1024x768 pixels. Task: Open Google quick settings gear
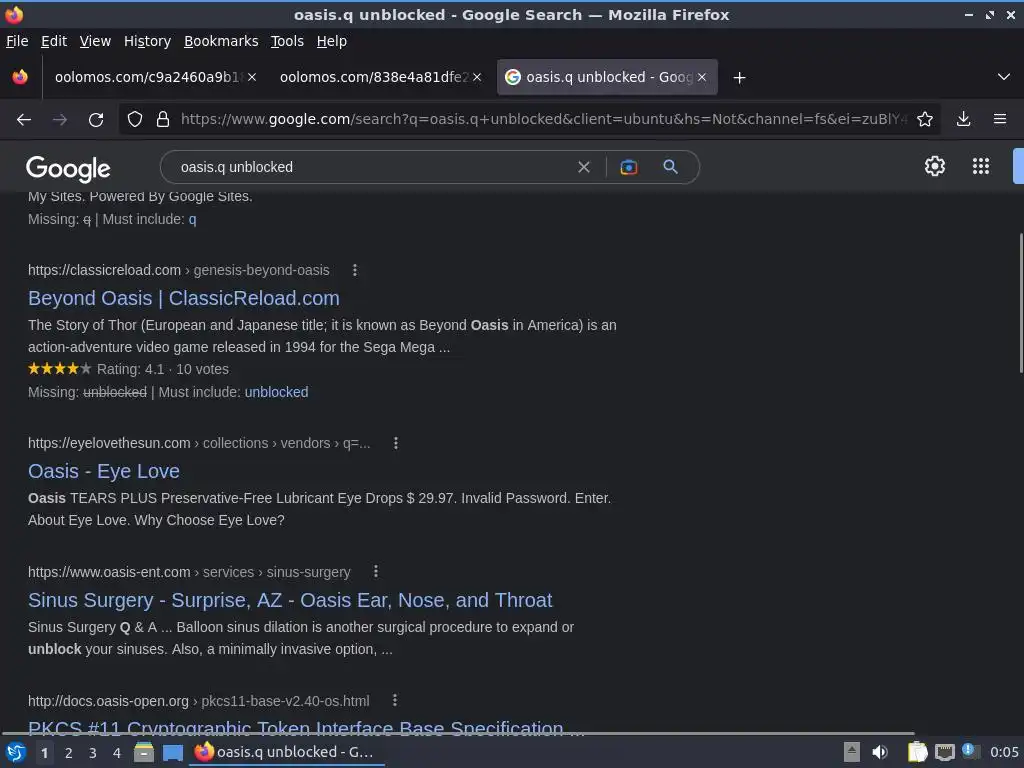coord(935,166)
